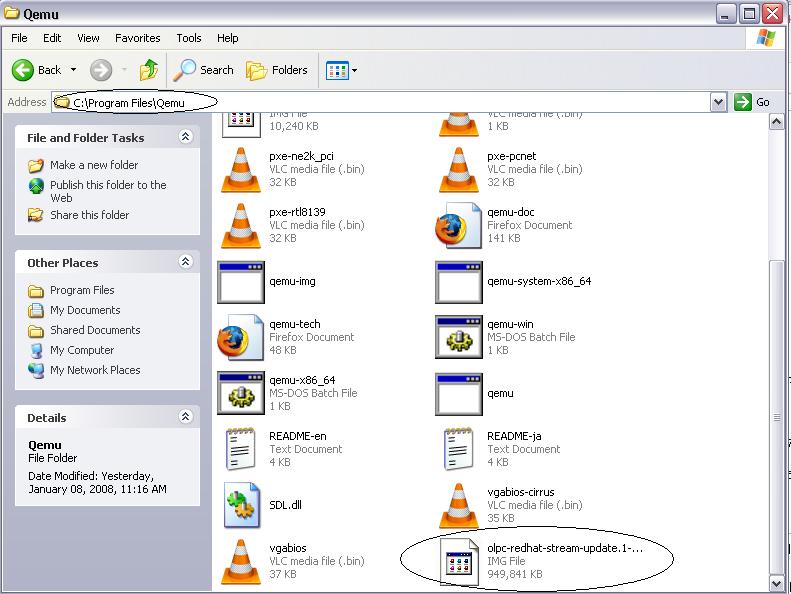Open the Favorites menu
Image resolution: width=791 pixels, height=594 pixels.
[137, 38]
